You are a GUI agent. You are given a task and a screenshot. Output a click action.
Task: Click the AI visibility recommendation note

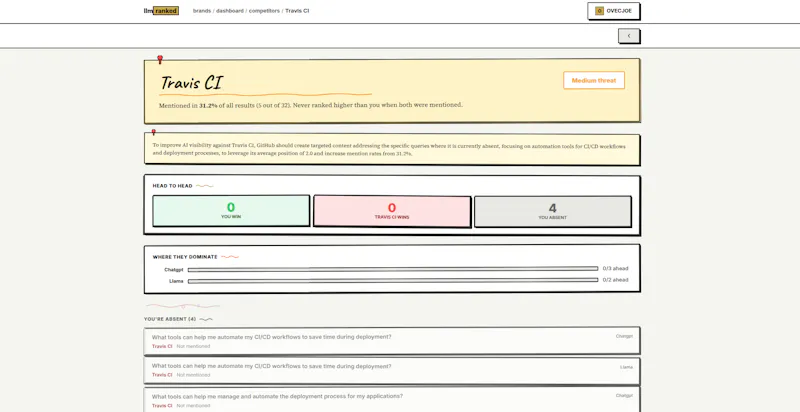point(392,149)
